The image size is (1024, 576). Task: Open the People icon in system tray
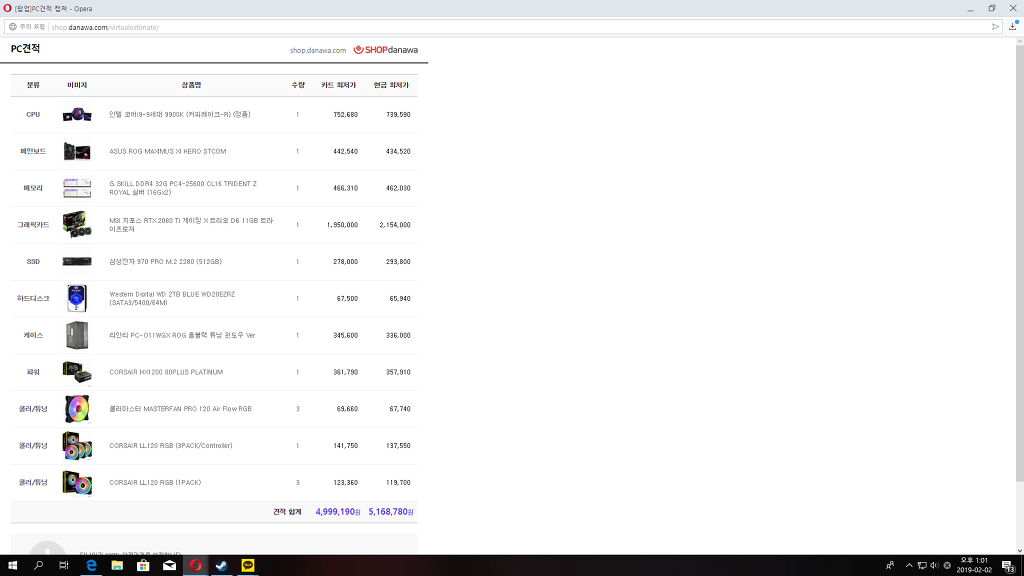pos(890,566)
